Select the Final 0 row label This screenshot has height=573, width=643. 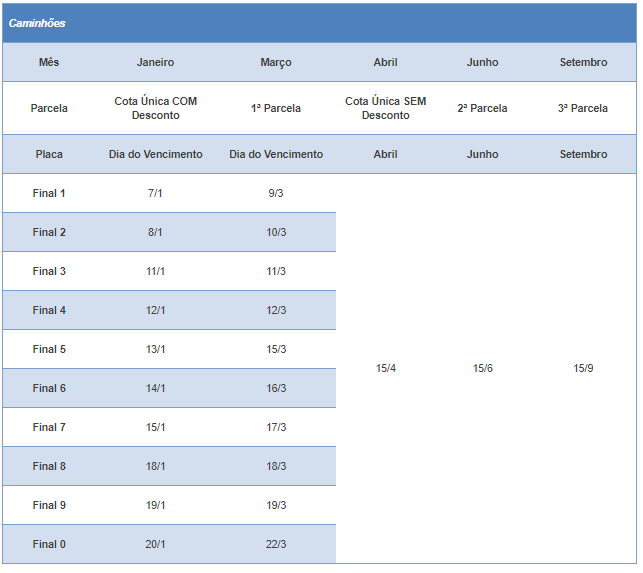[49, 544]
